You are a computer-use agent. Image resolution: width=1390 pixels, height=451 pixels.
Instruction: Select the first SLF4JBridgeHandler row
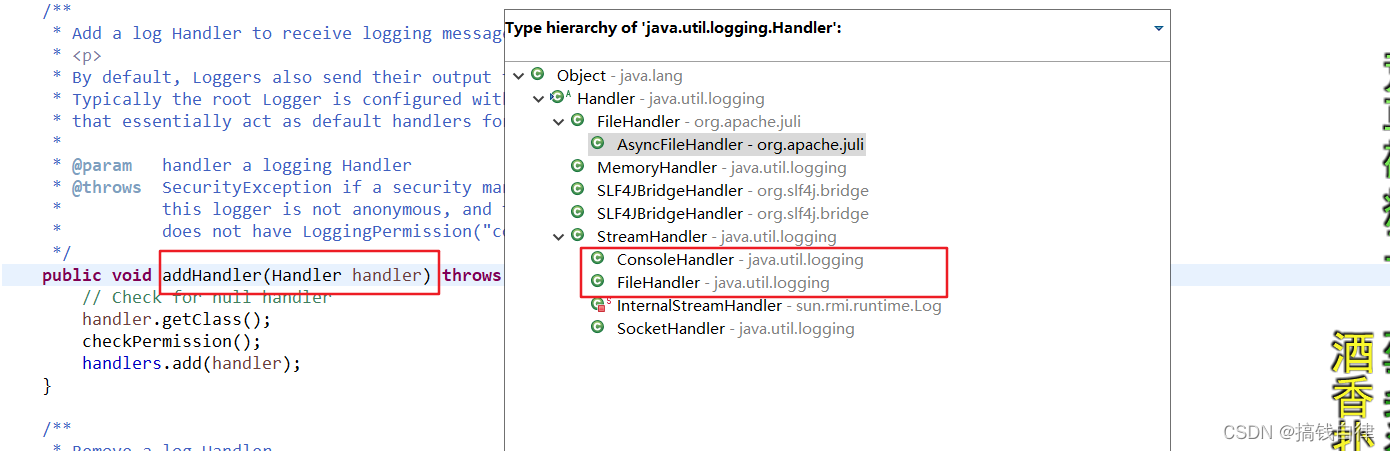tap(733, 191)
